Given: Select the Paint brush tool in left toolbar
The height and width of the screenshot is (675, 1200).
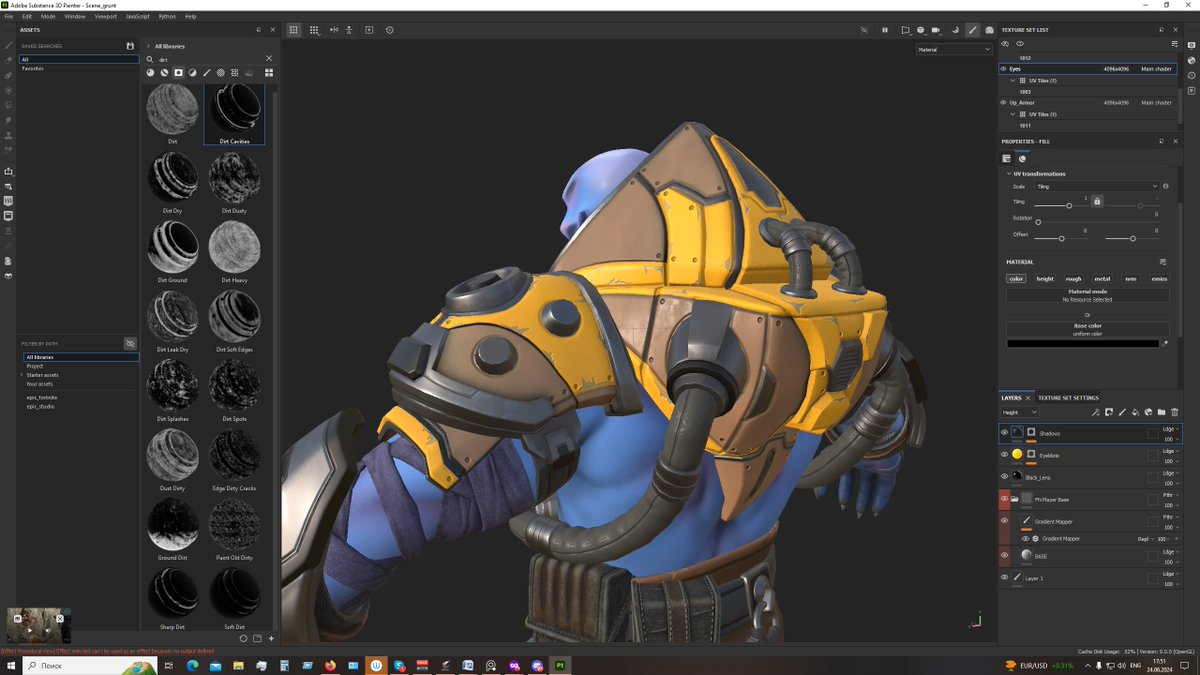Looking at the screenshot, I should [8, 46].
